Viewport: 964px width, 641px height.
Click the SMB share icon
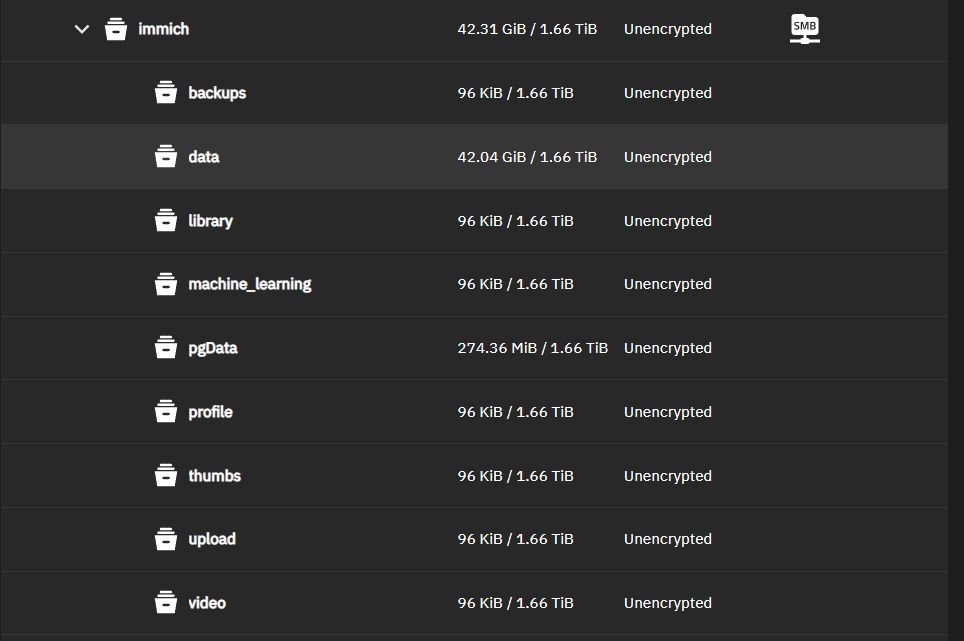tap(804, 29)
